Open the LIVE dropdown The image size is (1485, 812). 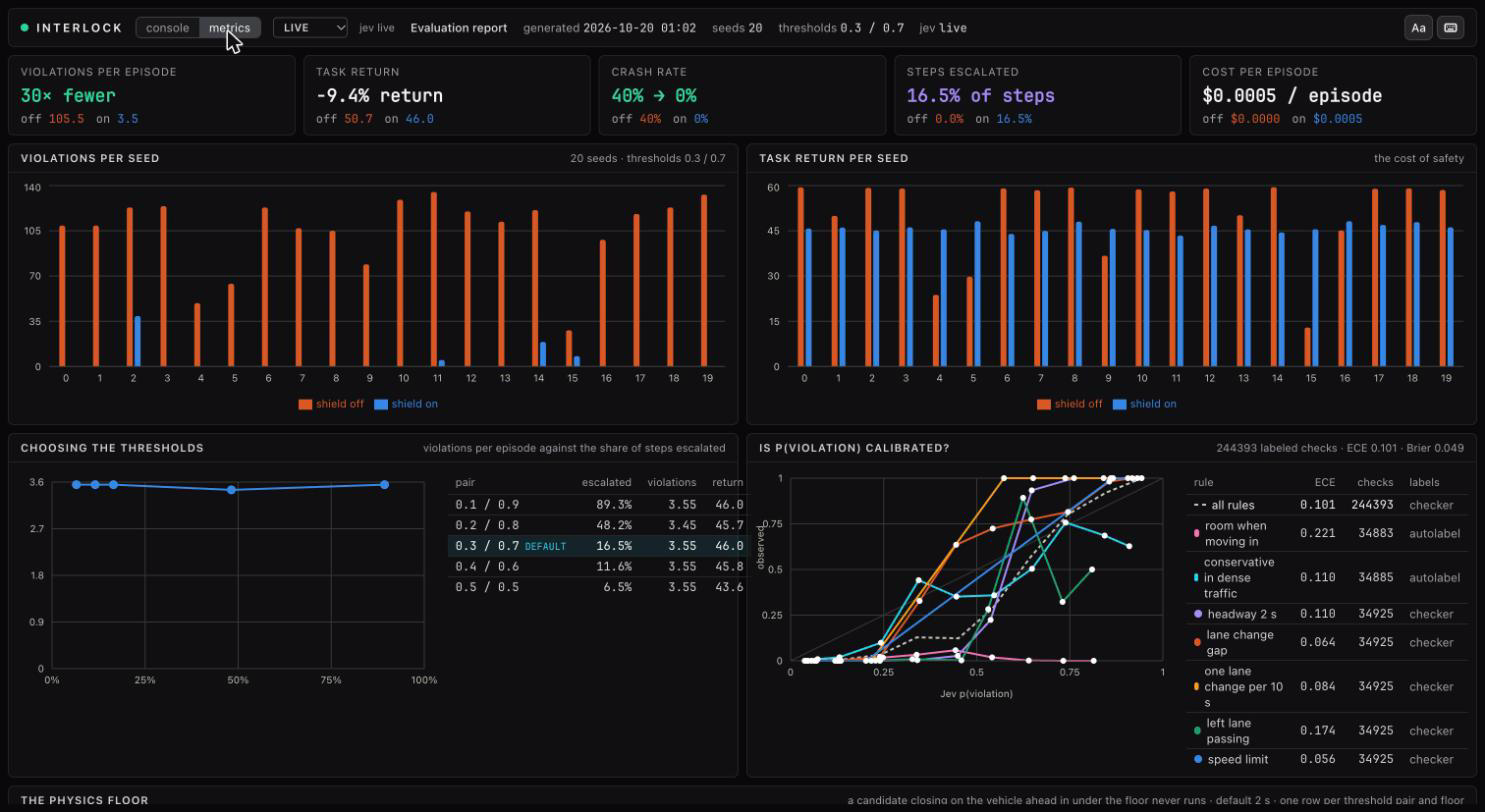click(x=310, y=28)
